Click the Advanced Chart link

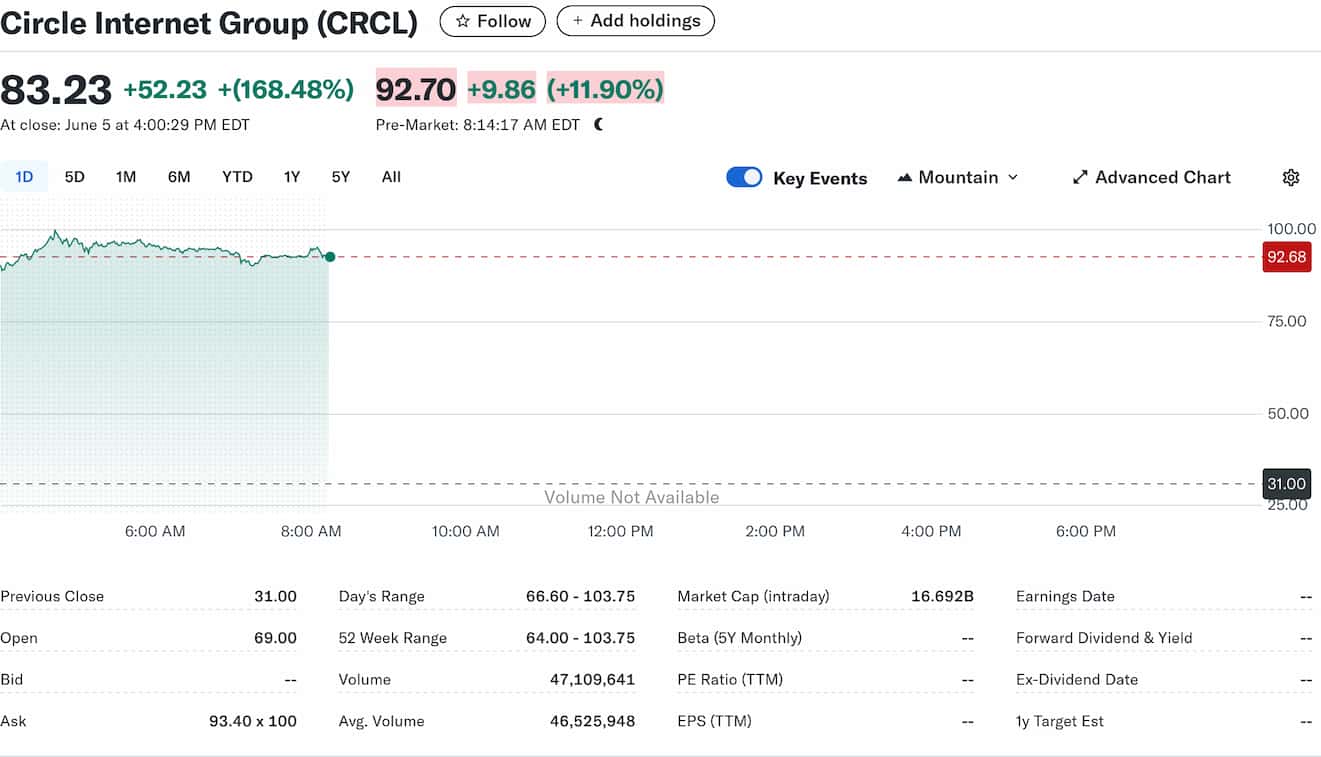click(x=1162, y=178)
